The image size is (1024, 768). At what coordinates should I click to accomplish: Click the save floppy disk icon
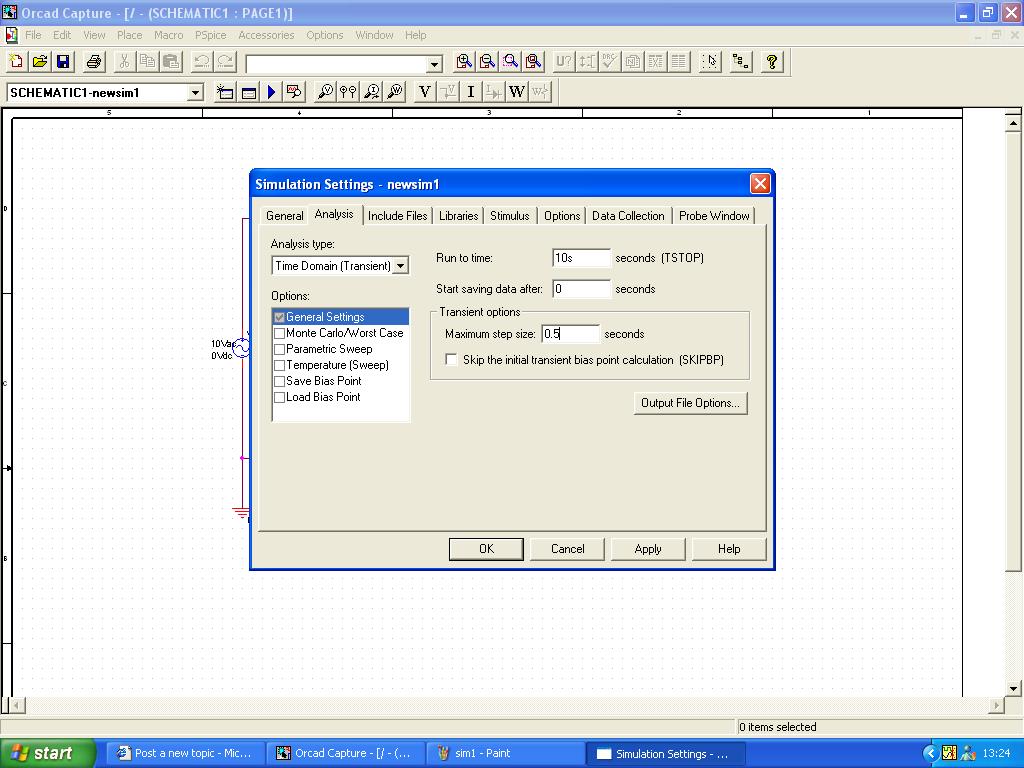[x=63, y=61]
